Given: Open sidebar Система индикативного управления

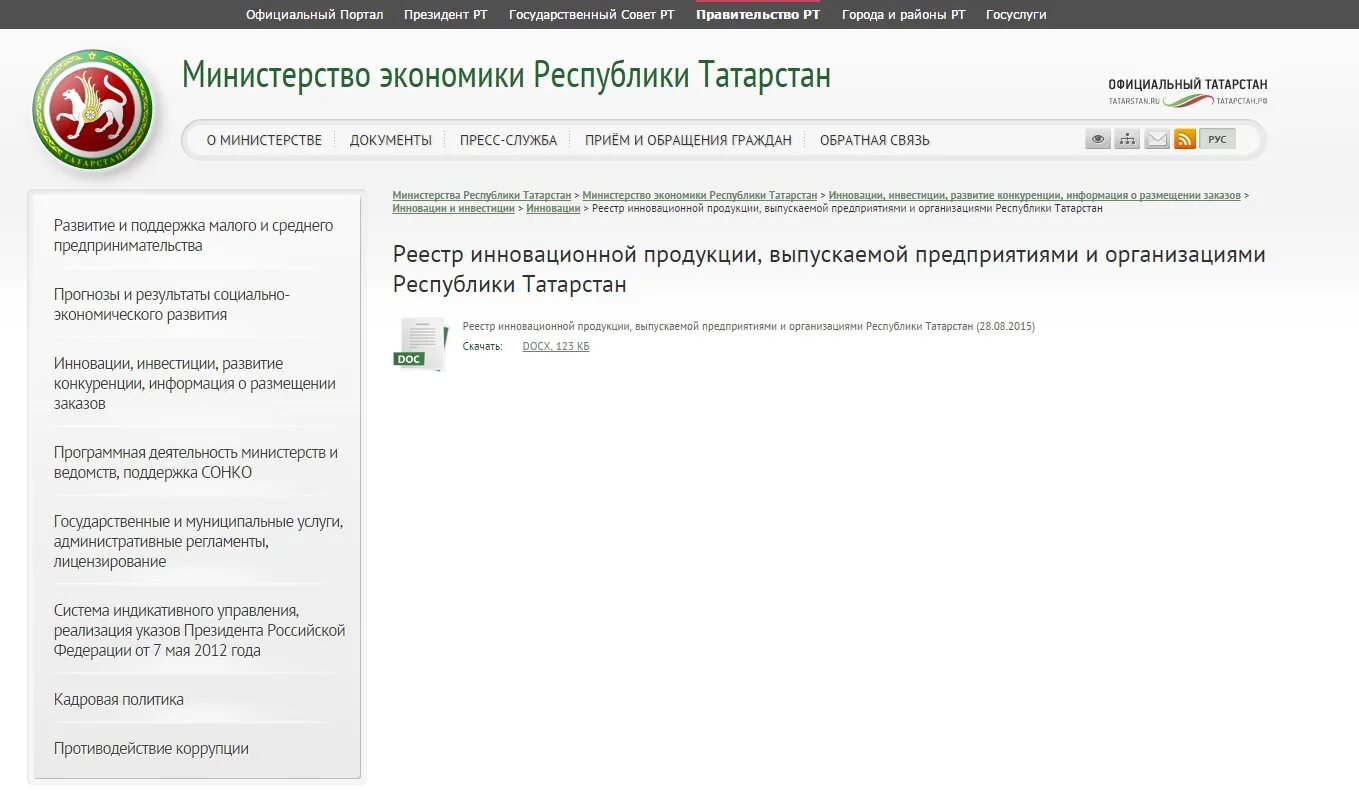Looking at the screenshot, I should pyautogui.click(x=197, y=631).
